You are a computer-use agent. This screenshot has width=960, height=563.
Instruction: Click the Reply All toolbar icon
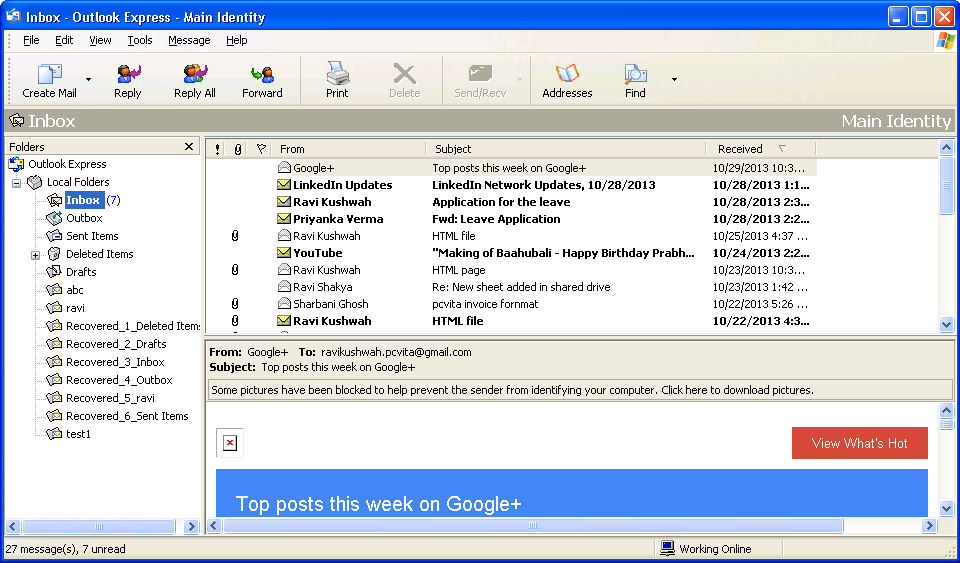[x=195, y=74]
